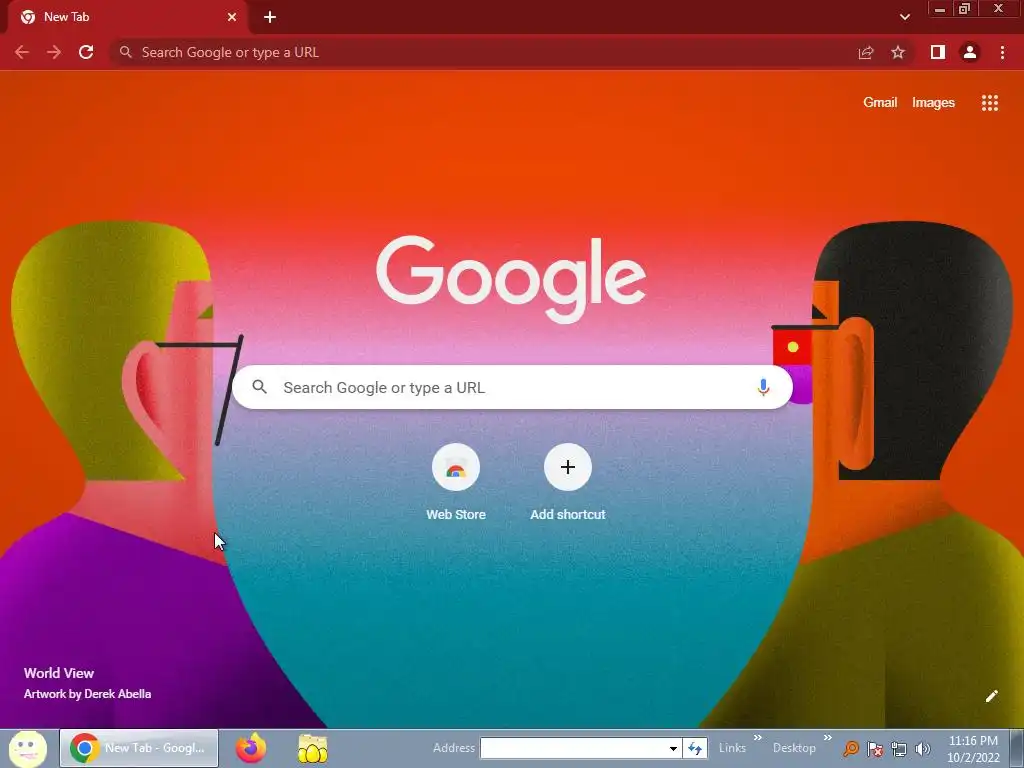The height and width of the screenshot is (768, 1024).
Task: Open Artwork by Derek Abella link
Action: click(x=88, y=694)
